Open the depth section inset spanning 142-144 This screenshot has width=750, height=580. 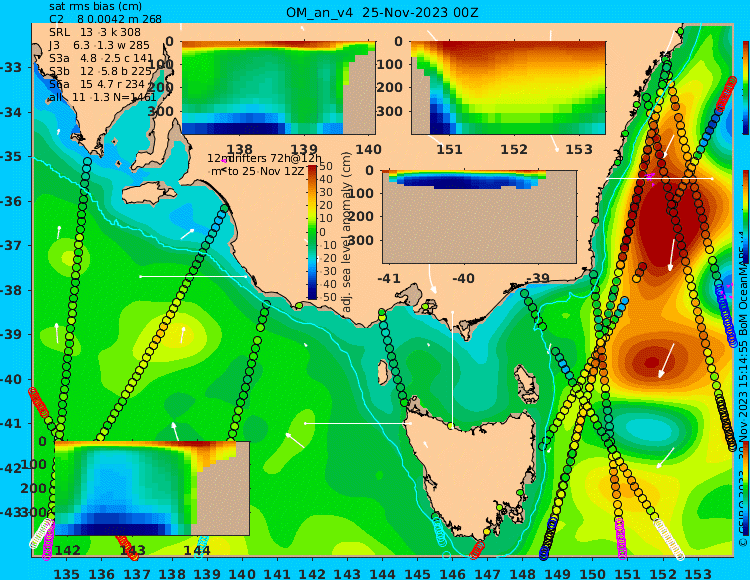coord(152,488)
